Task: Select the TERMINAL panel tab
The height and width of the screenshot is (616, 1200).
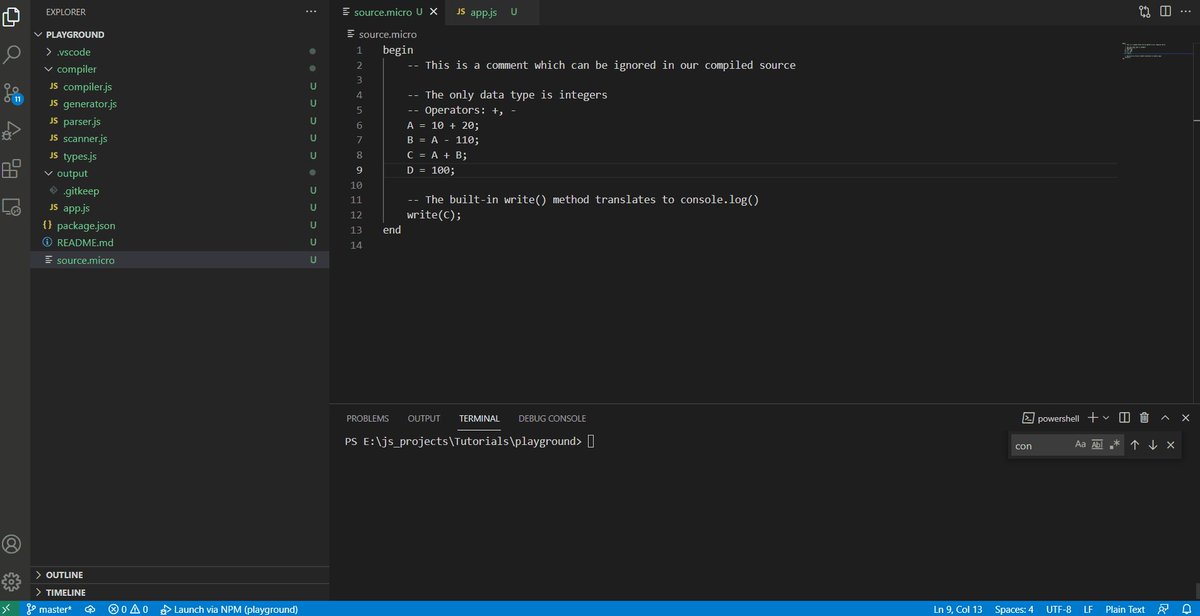Action: [x=479, y=418]
